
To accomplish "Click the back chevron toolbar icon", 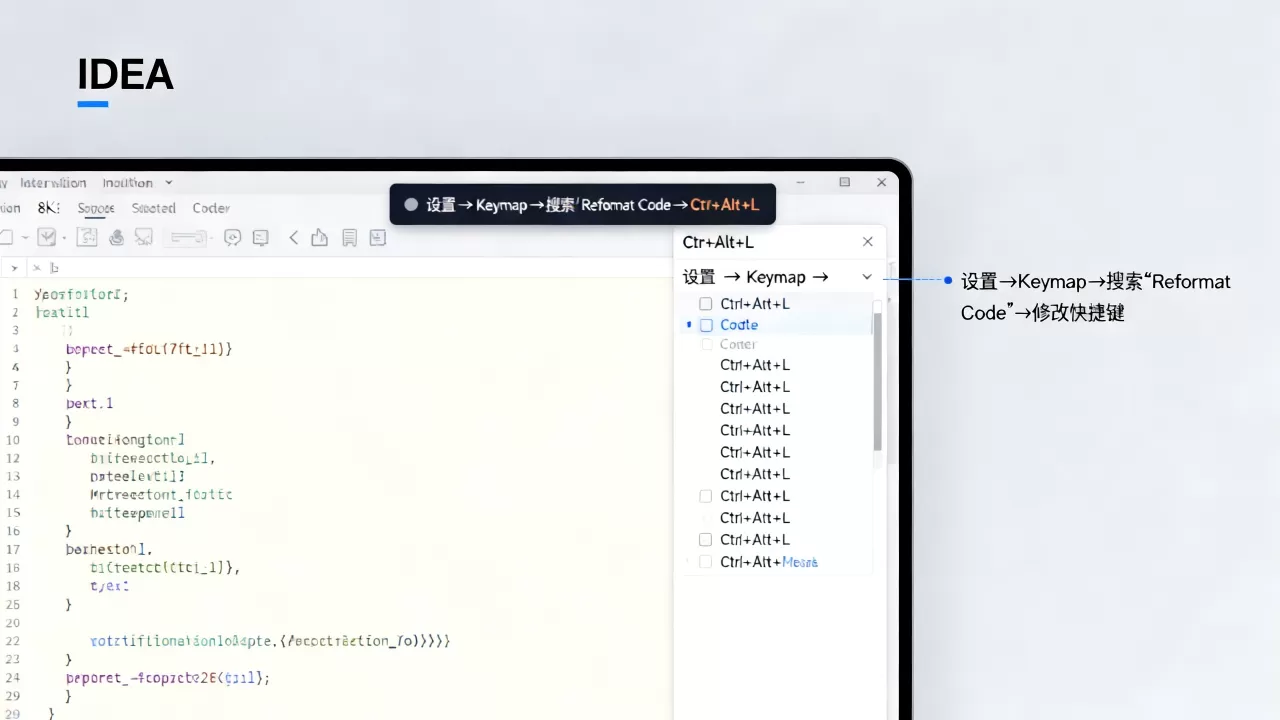I will point(294,237).
